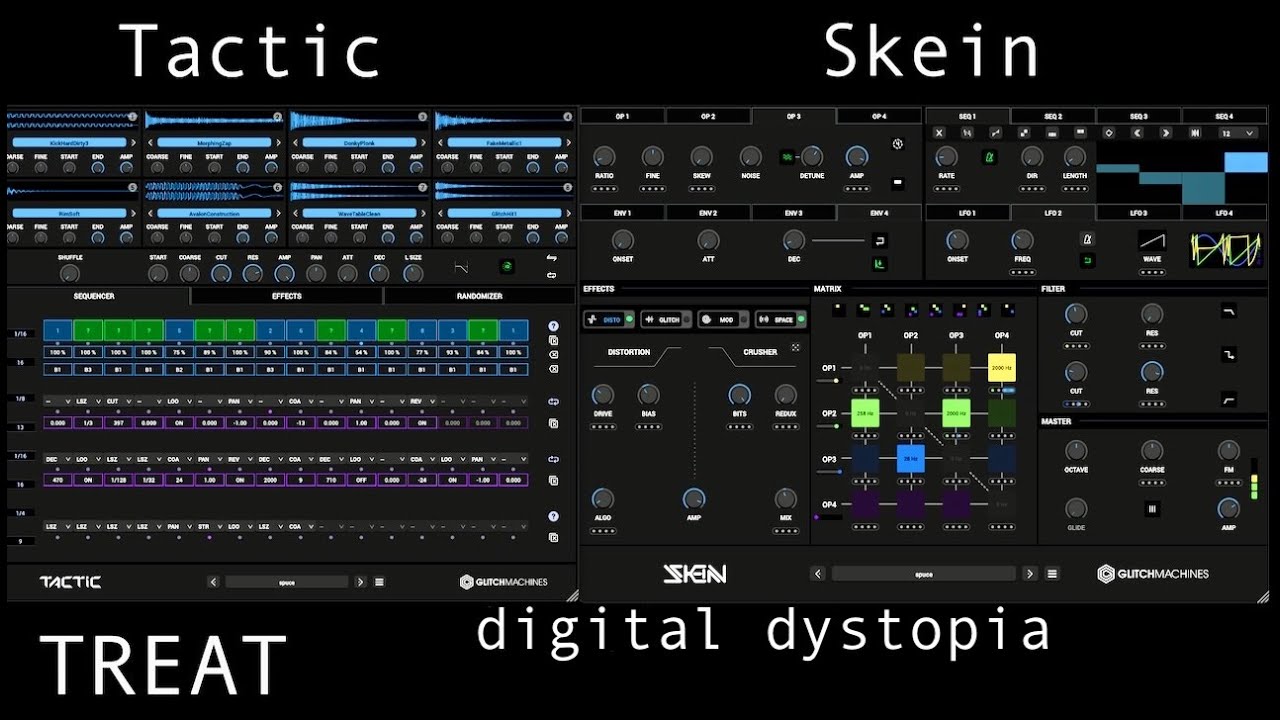
Task: Click the Skein preset name field
Action: point(924,574)
